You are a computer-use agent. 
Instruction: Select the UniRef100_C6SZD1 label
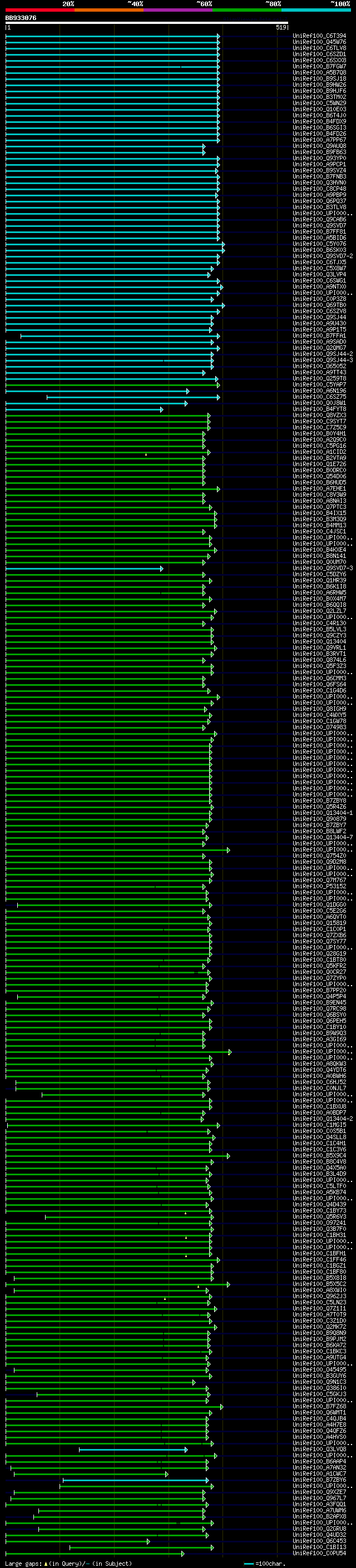pos(319,54)
